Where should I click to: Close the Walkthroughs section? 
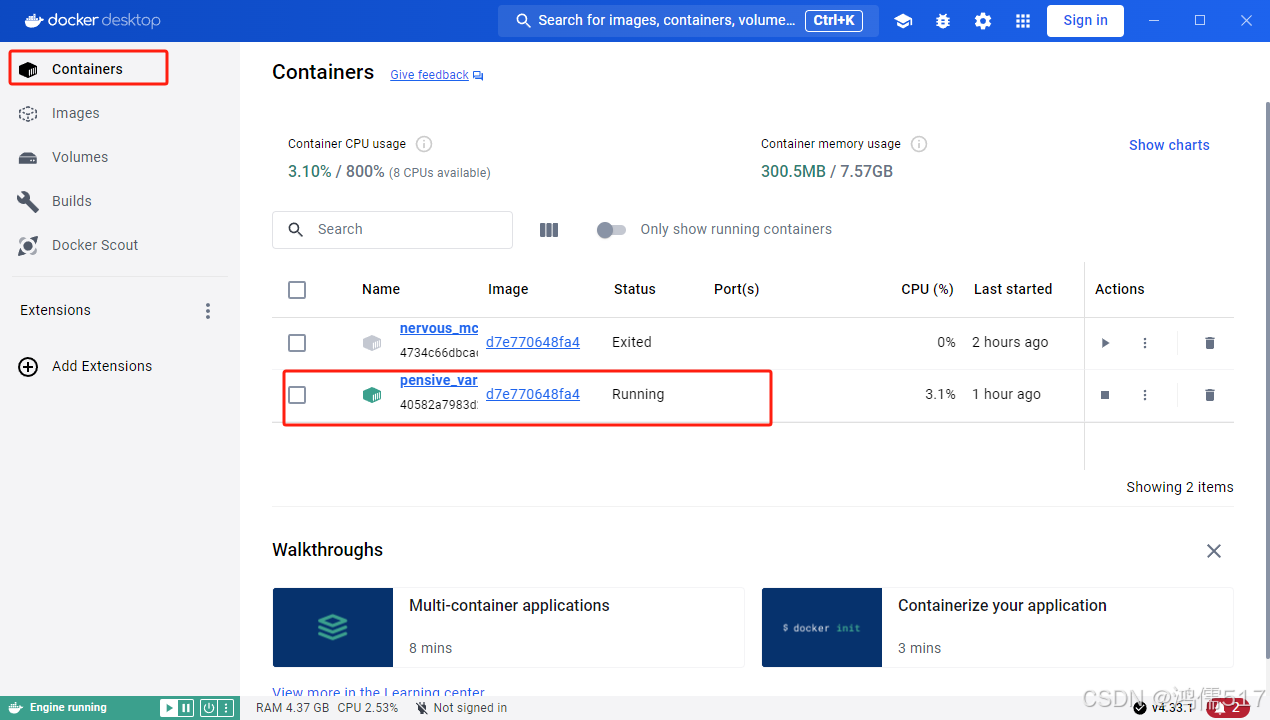pos(1214,551)
